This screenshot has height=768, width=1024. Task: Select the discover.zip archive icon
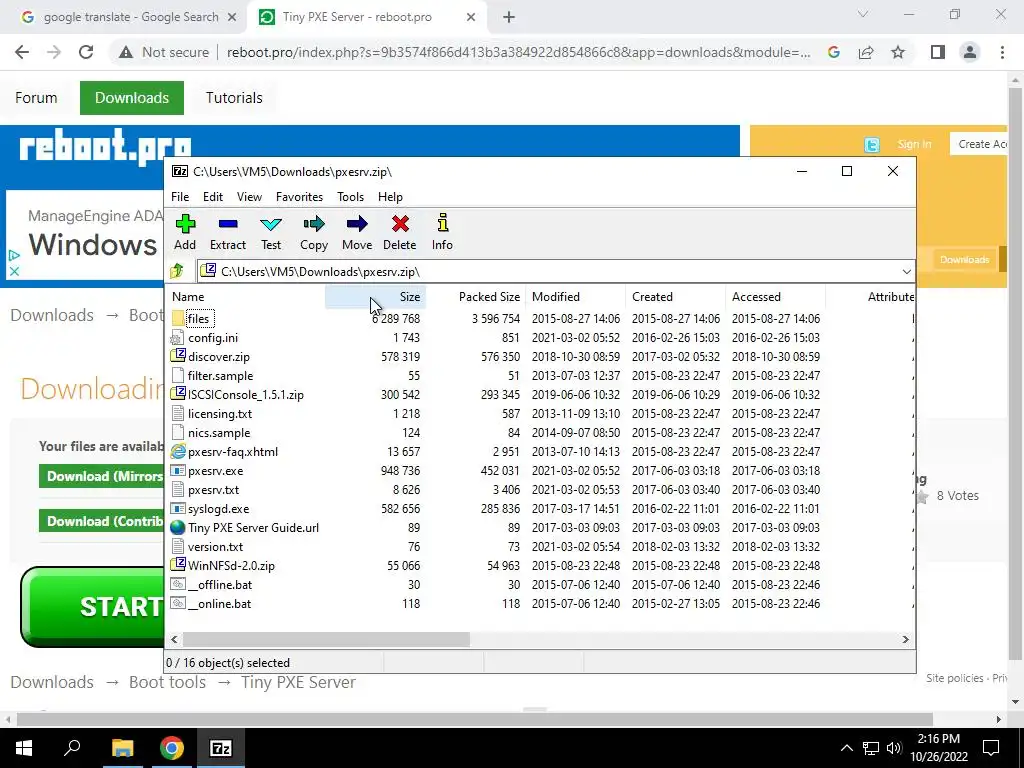[178, 357]
